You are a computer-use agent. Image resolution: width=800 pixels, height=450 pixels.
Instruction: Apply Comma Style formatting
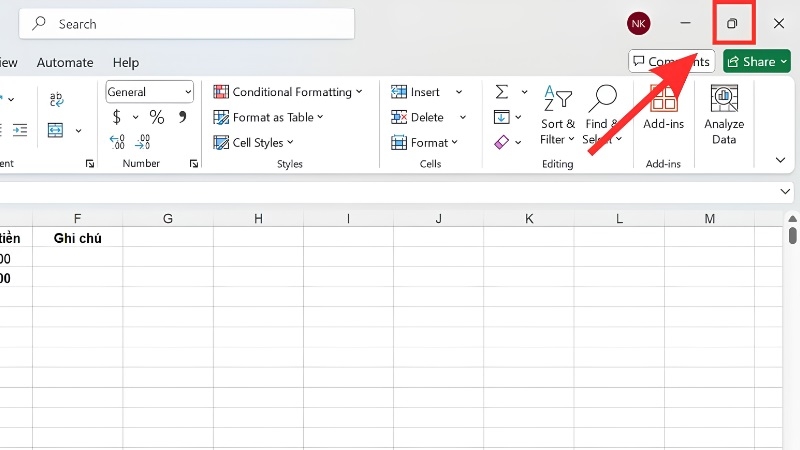click(182, 117)
